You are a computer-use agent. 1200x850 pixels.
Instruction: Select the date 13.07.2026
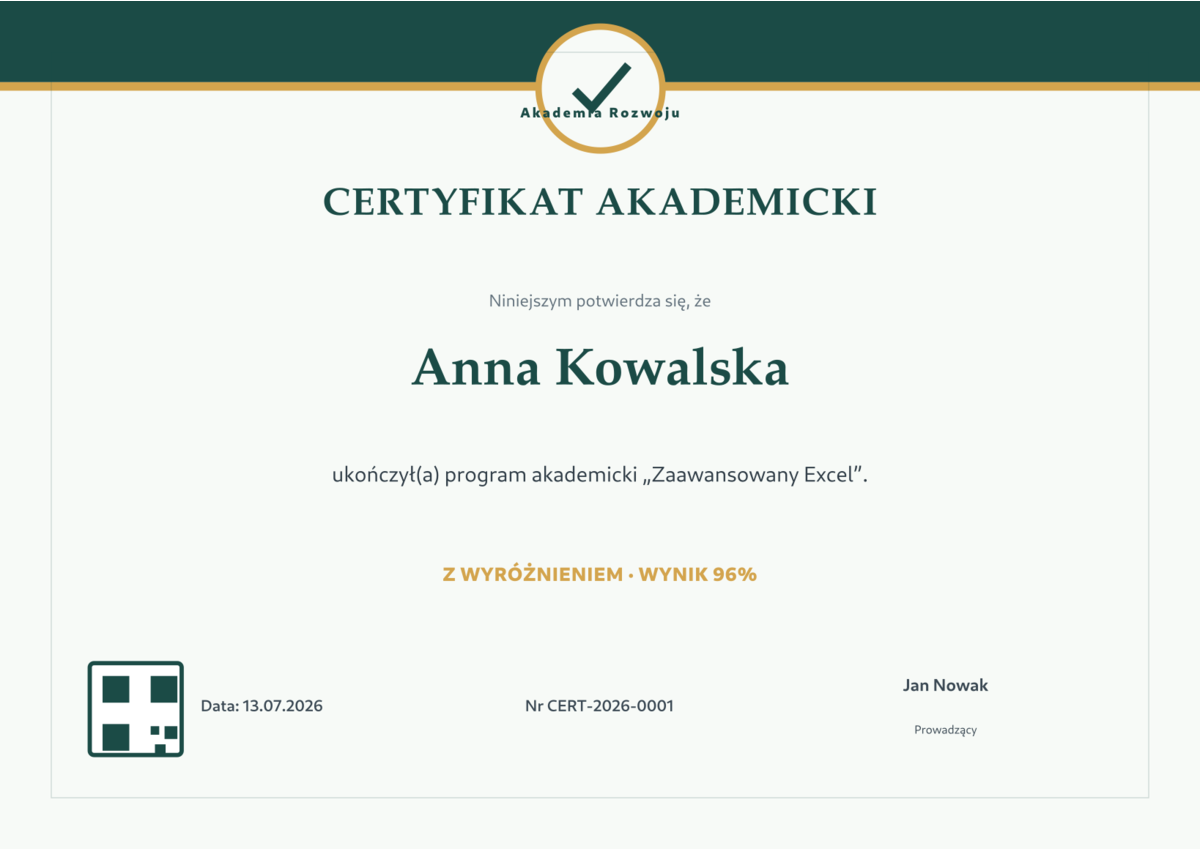coord(283,706)
